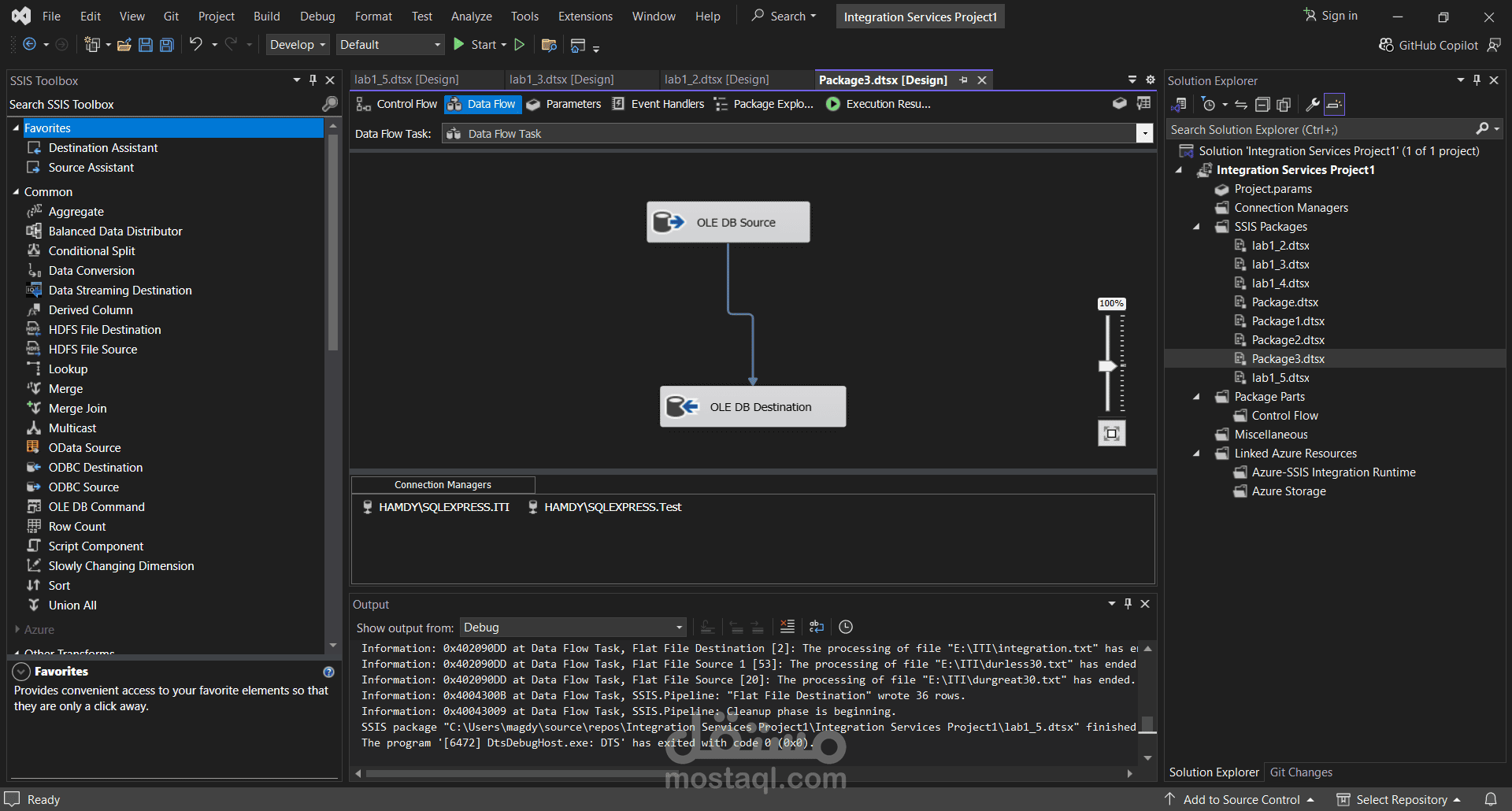Show output timestamps using the clock icon
This screenshot has height=811, width=1512.
point(846,627)
